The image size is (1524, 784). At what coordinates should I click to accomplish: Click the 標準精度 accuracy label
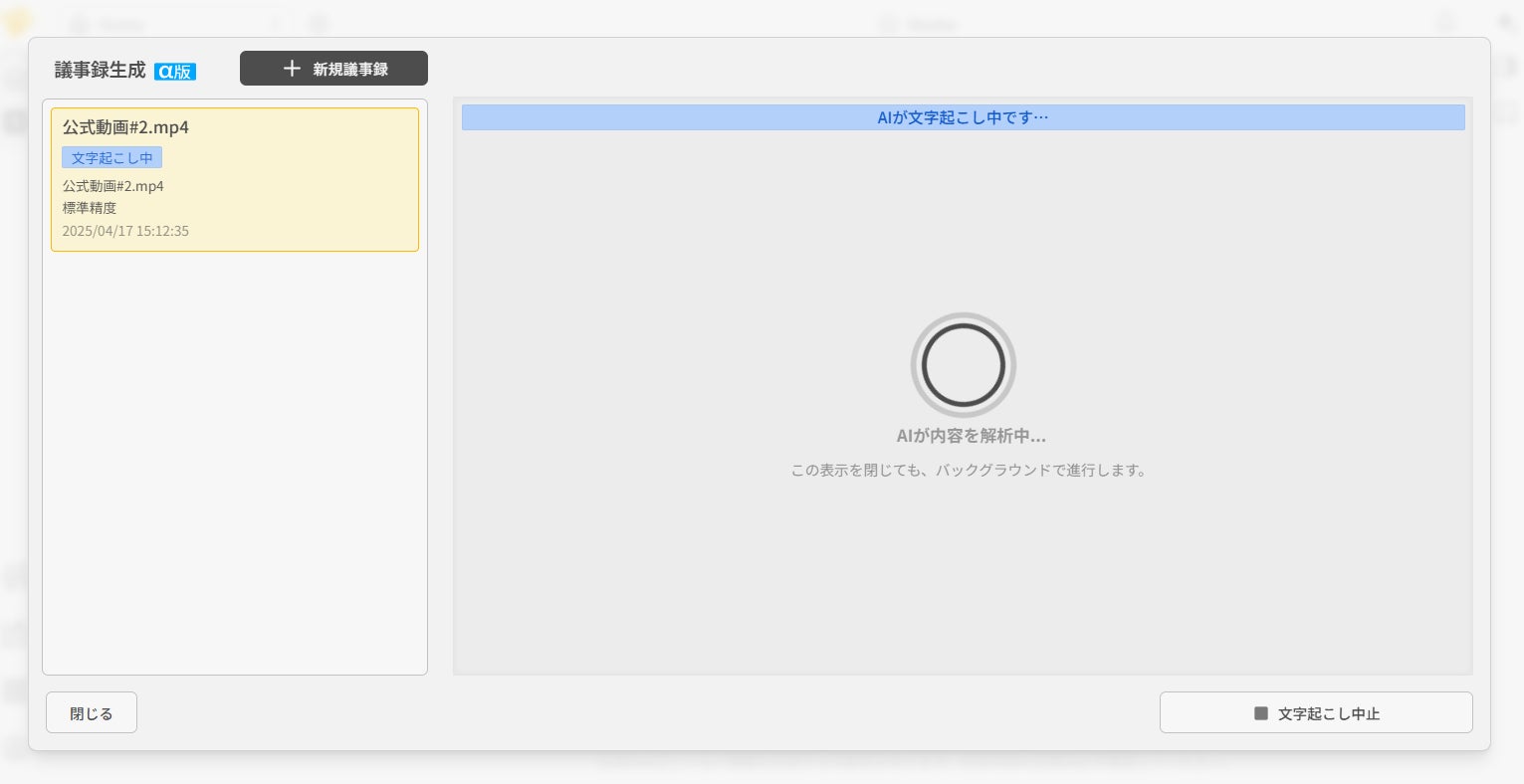coord(90,208)
